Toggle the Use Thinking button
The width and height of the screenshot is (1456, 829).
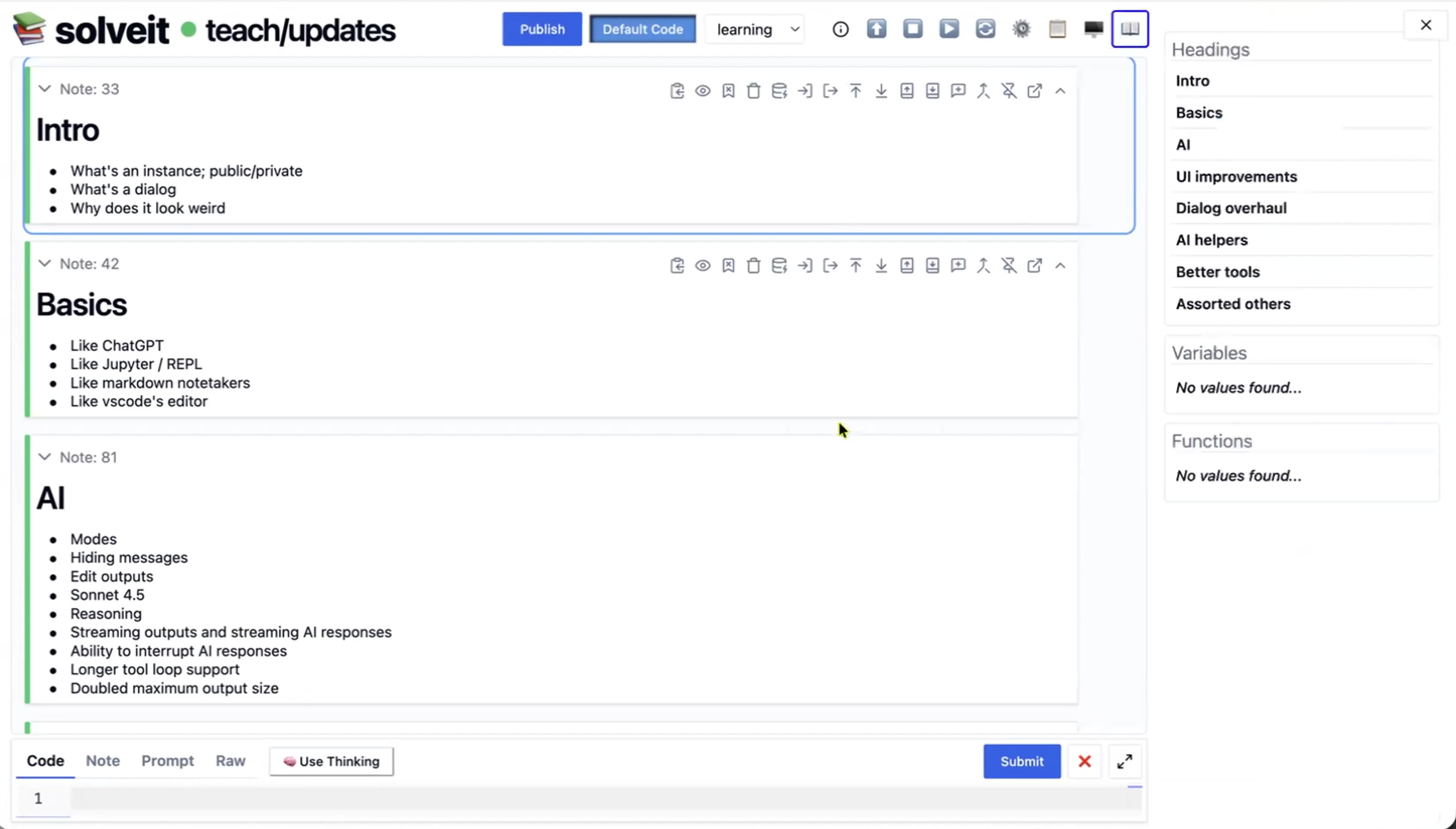click(x=331, y=761)
